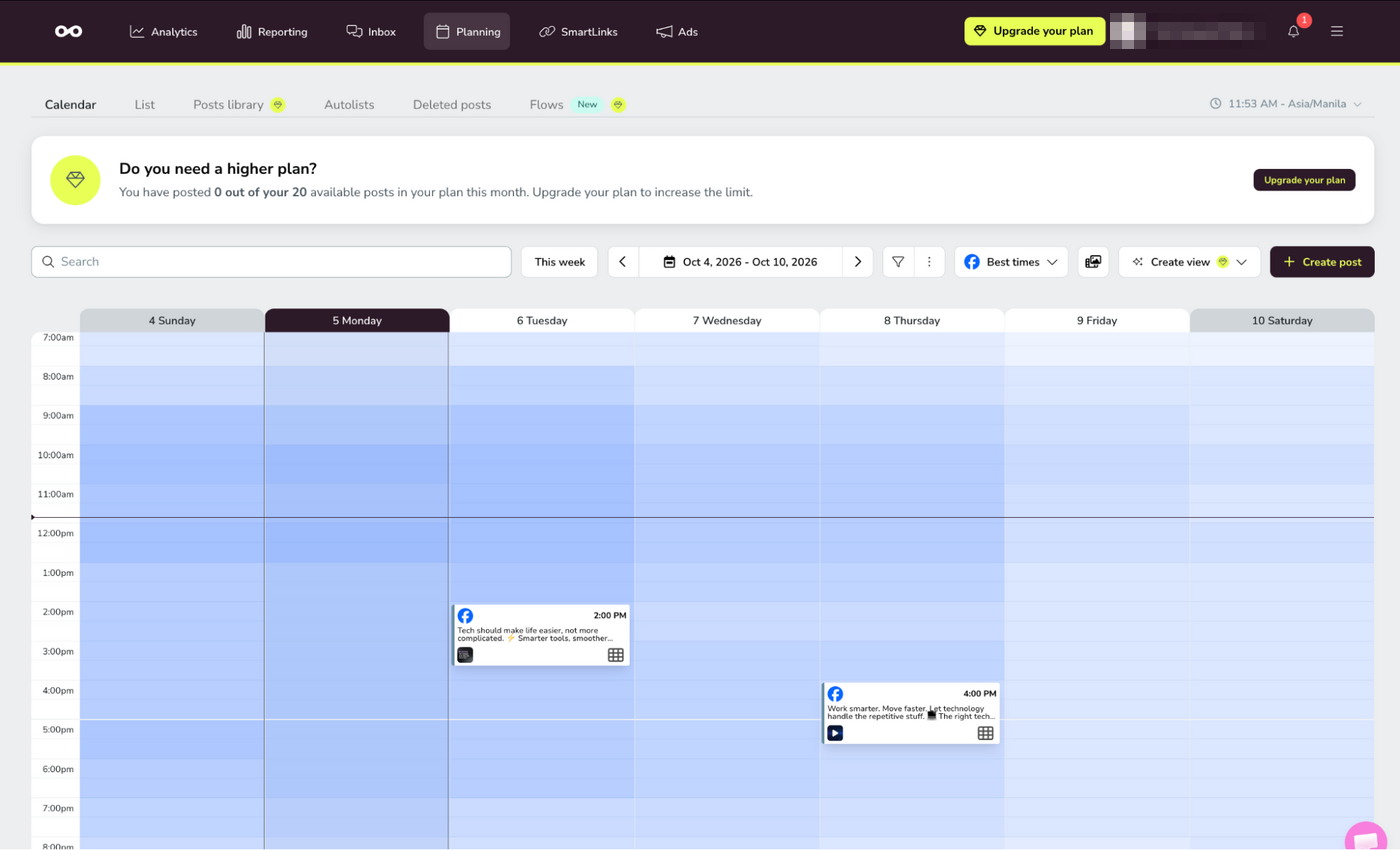
Task: Open the hamburger menu icon
Action: [x=1337, y=31]
